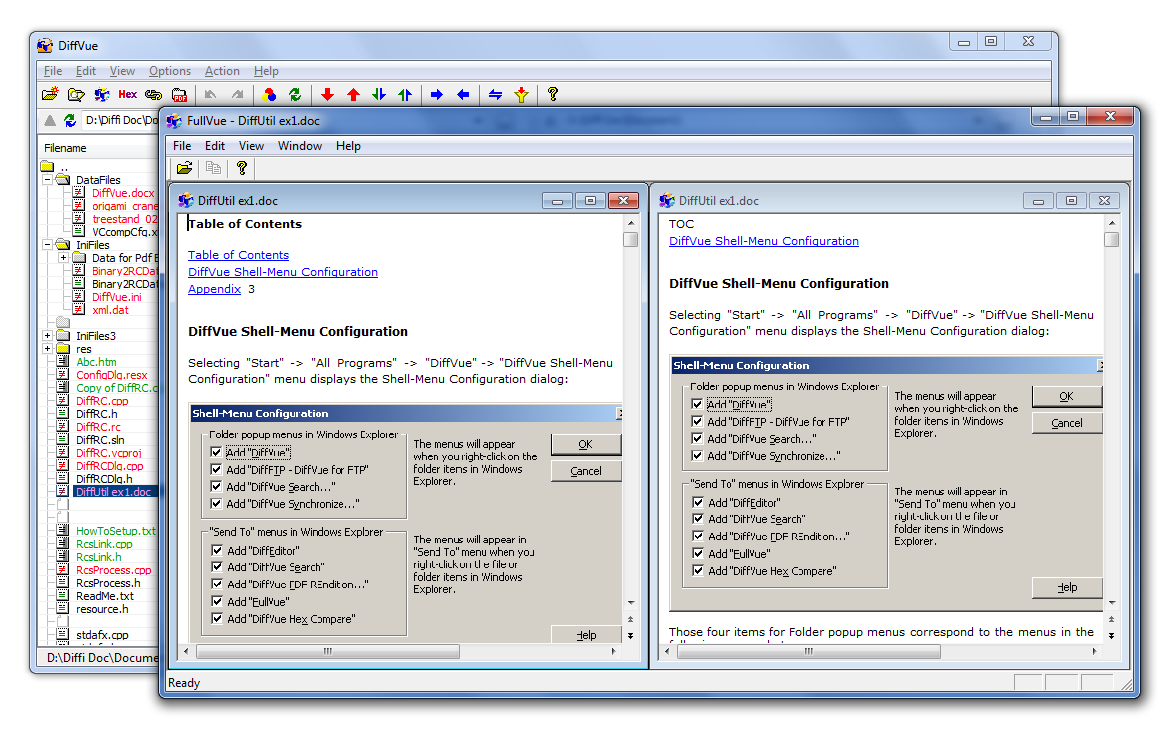Toggle Add "DiffVue Search..." checkbox in left pane
Viewport: 1173px width, 731px height.
216,487
